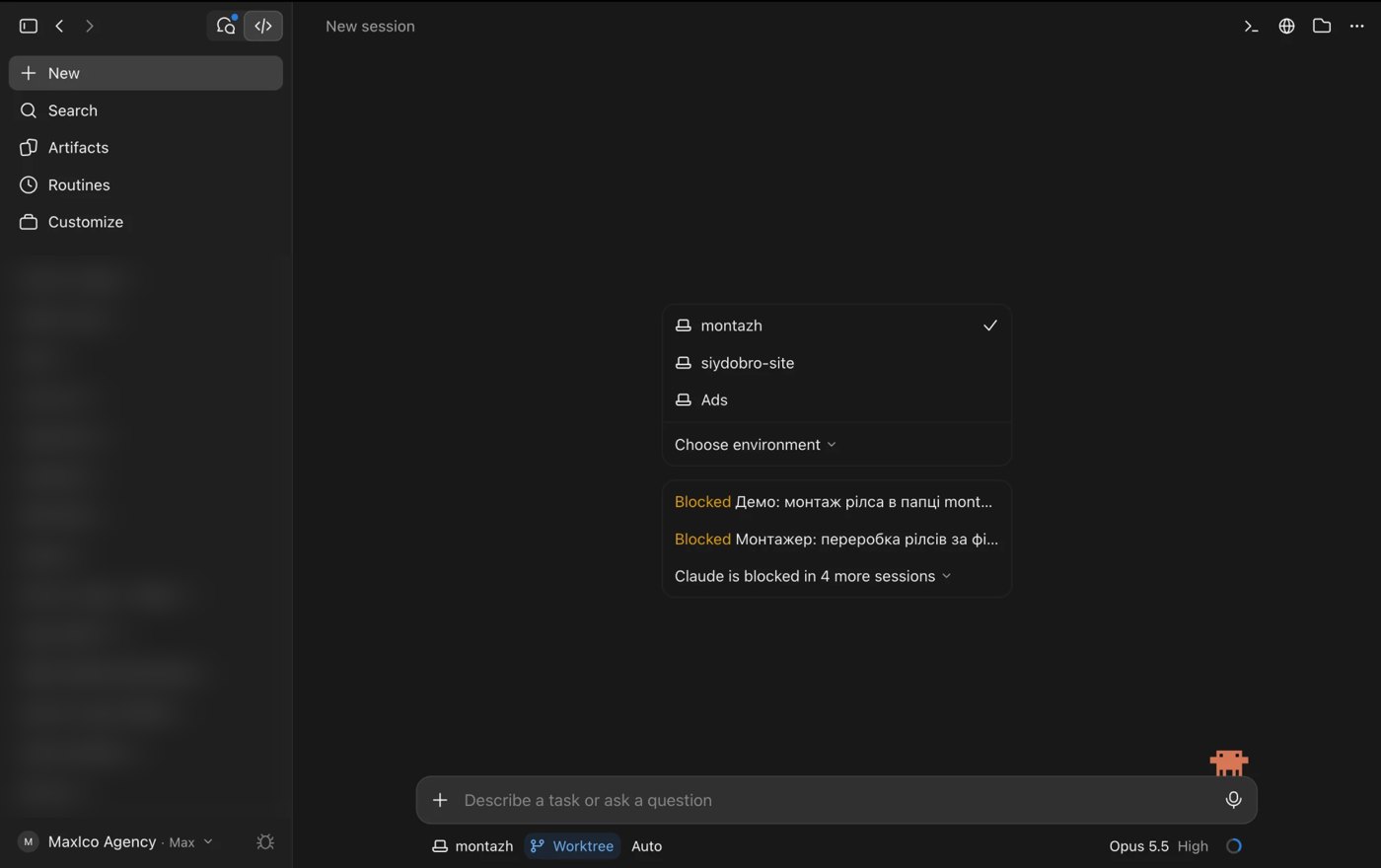Image resolution: width=1381 pixels, height=868 pixels.
Task: Go back with the left arrow
Action: tap(59, 26)
